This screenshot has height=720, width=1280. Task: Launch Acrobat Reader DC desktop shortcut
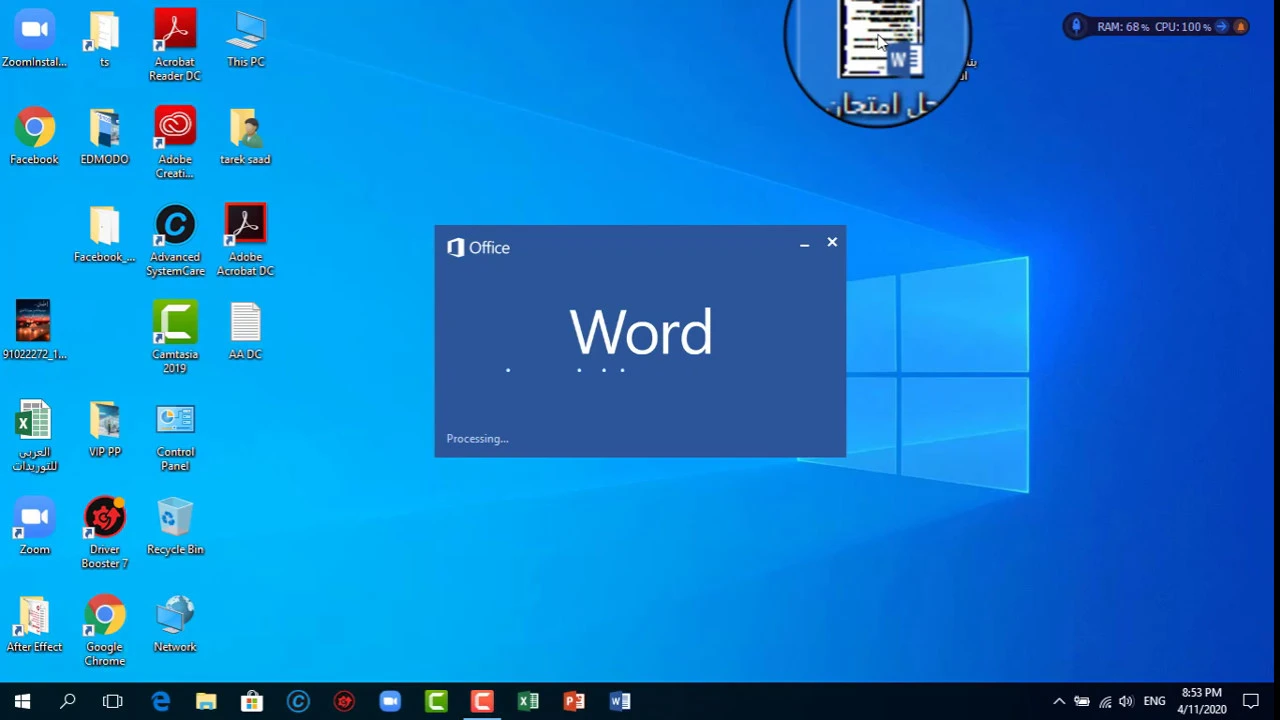(x=175, y=46)
